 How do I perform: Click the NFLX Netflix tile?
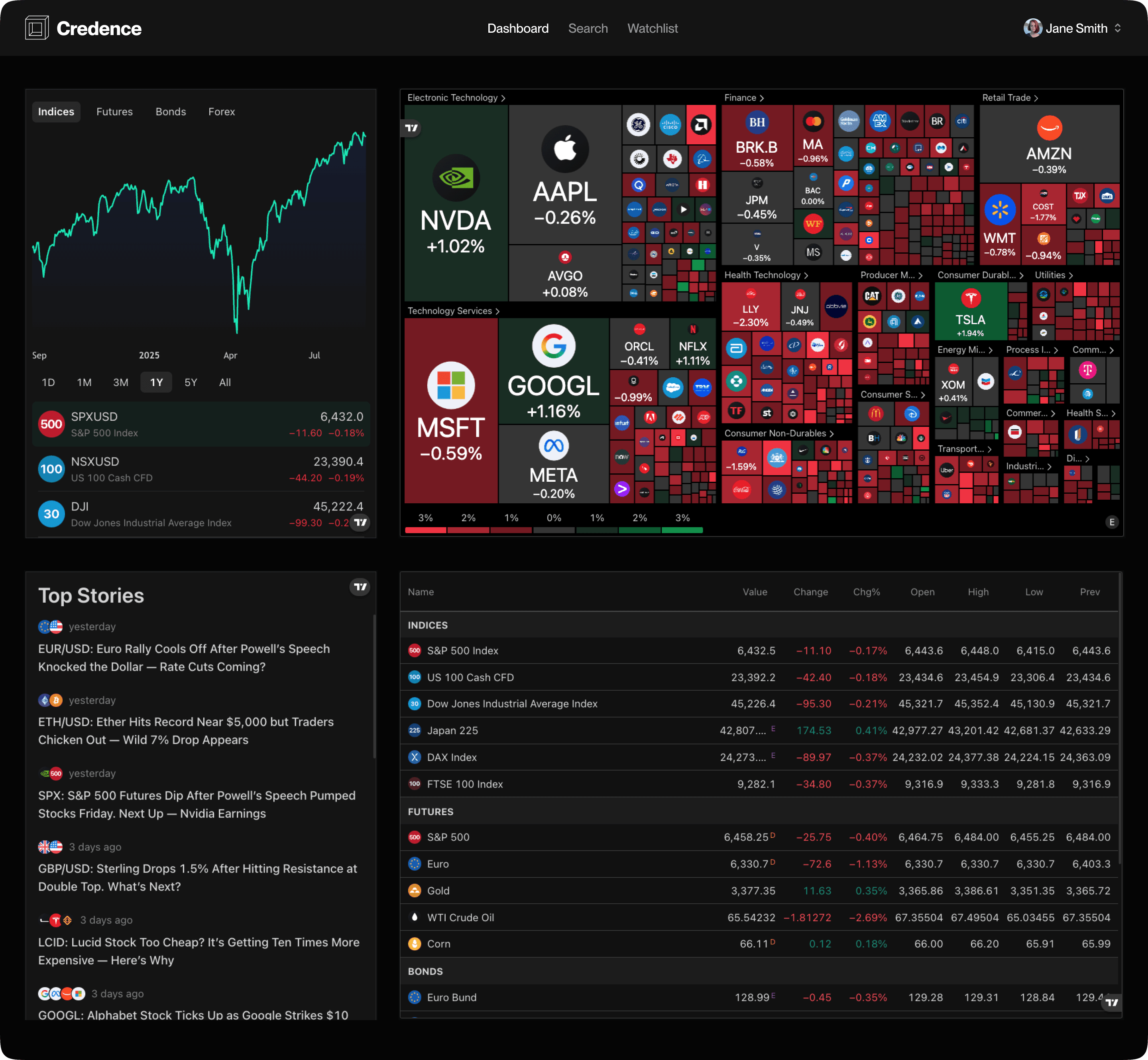coord(693,344)
